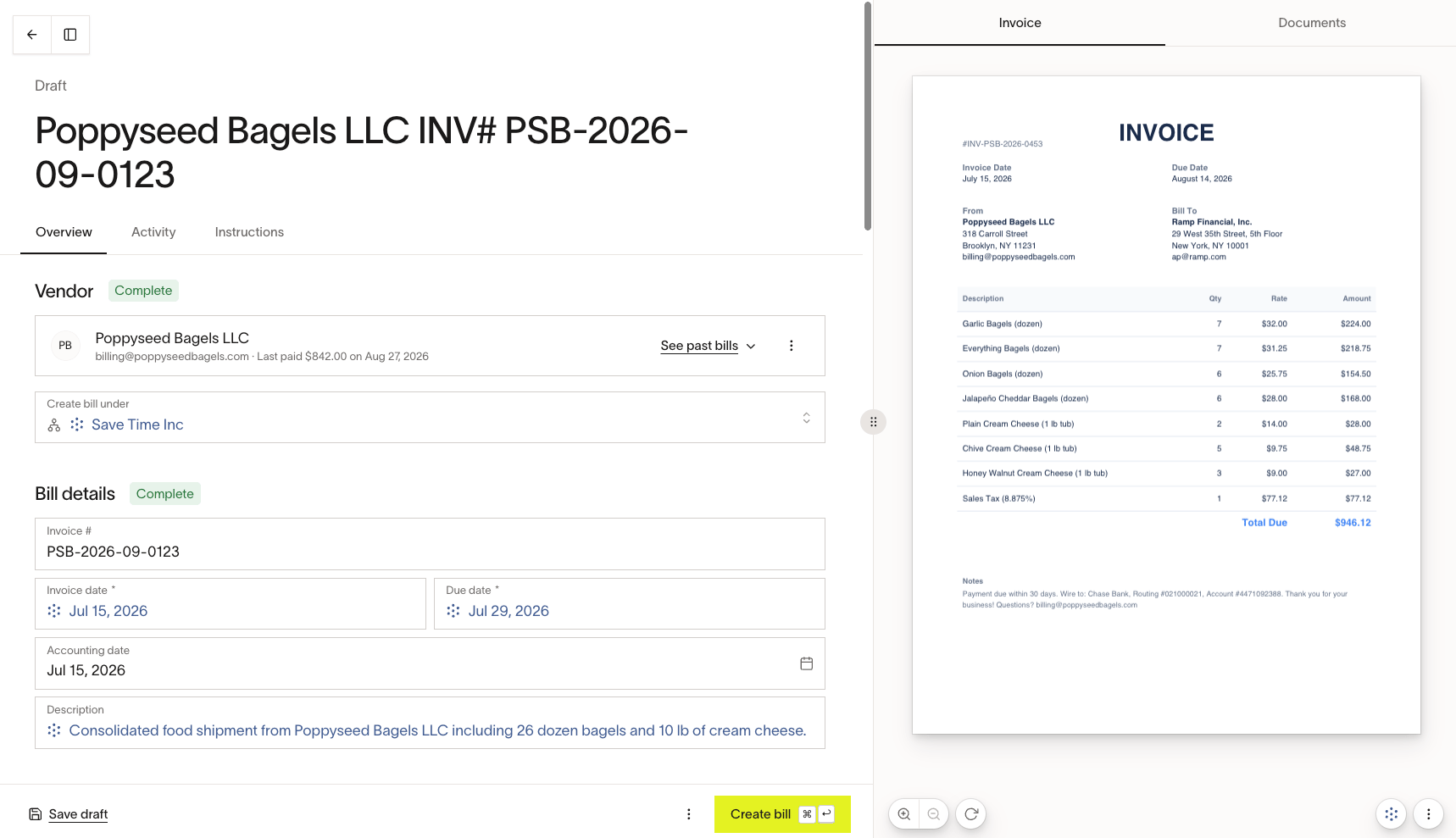This screenshot has height=838, width=1456.
Task: Rotate the invoice preview
Action: pyautogui.click(x=971, y=814)
